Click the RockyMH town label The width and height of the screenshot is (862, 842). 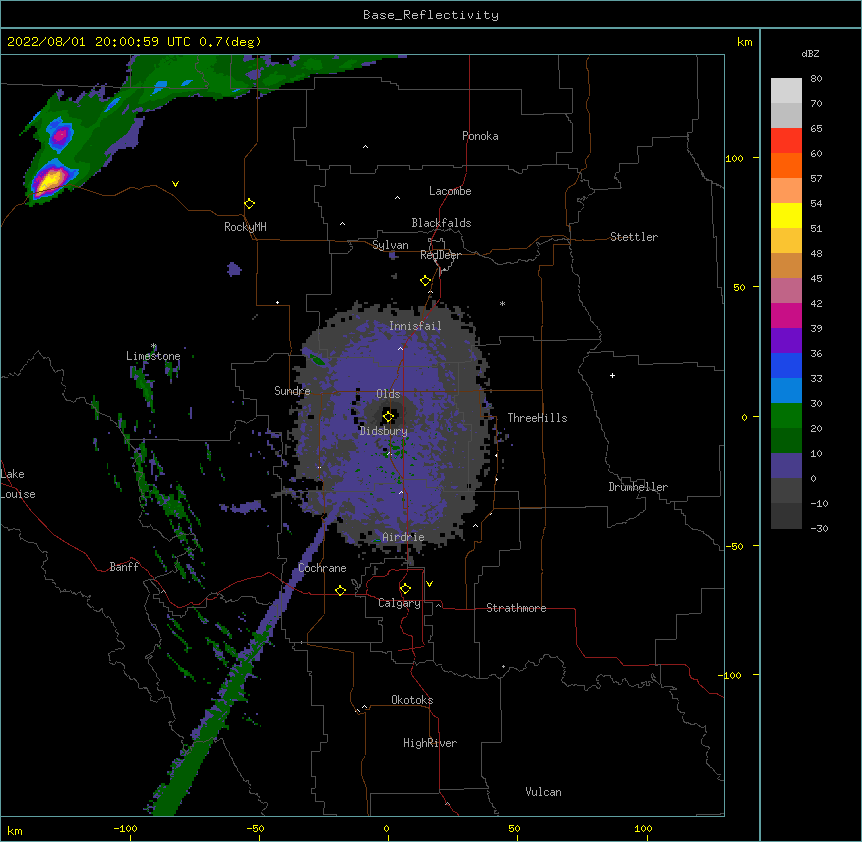pyautogui.click(x=245, y=227)
